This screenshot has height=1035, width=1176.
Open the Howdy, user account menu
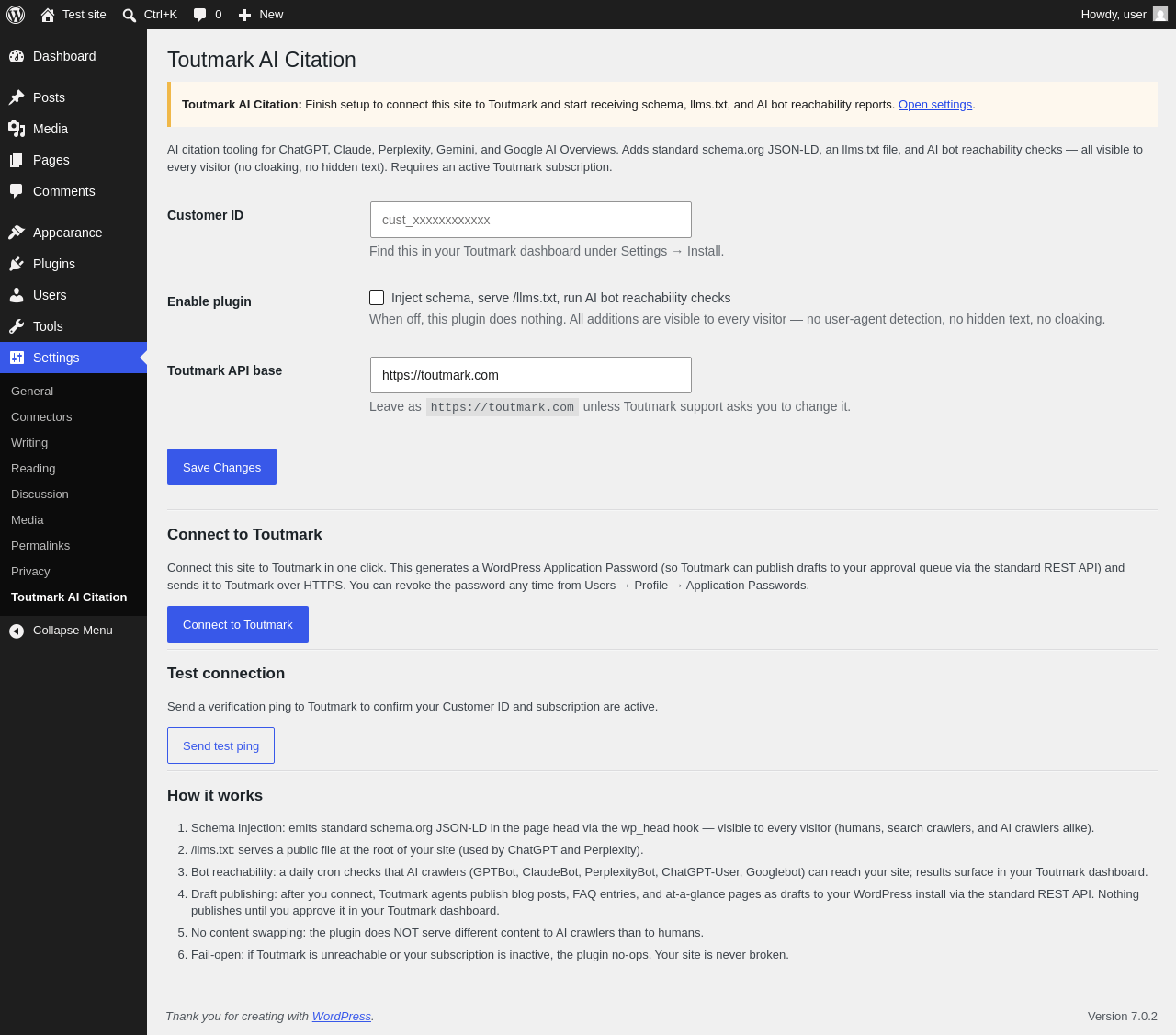tap(1124, 15)
